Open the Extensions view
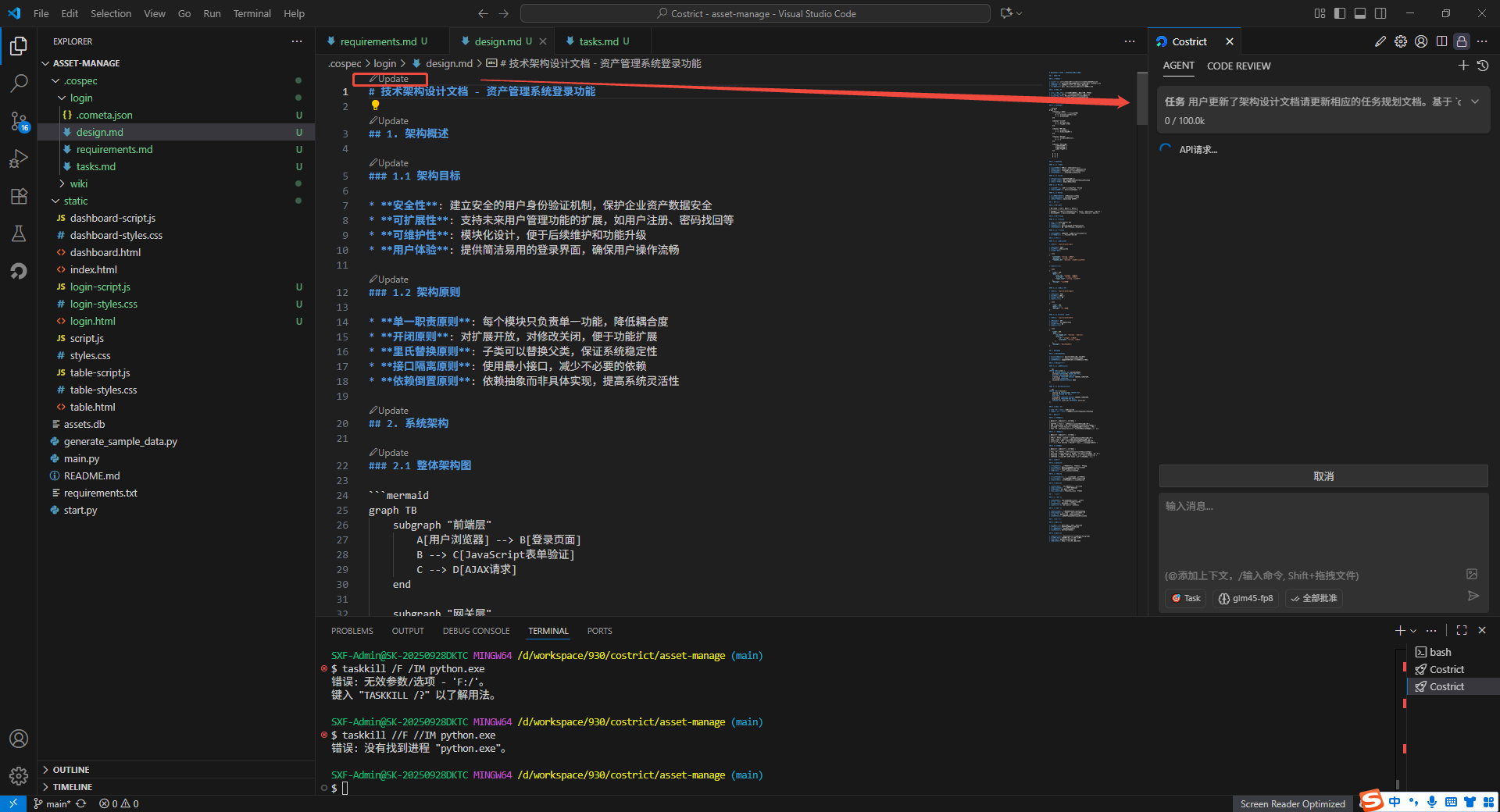This screenshot has width=1500, height=812. (19, 196)
